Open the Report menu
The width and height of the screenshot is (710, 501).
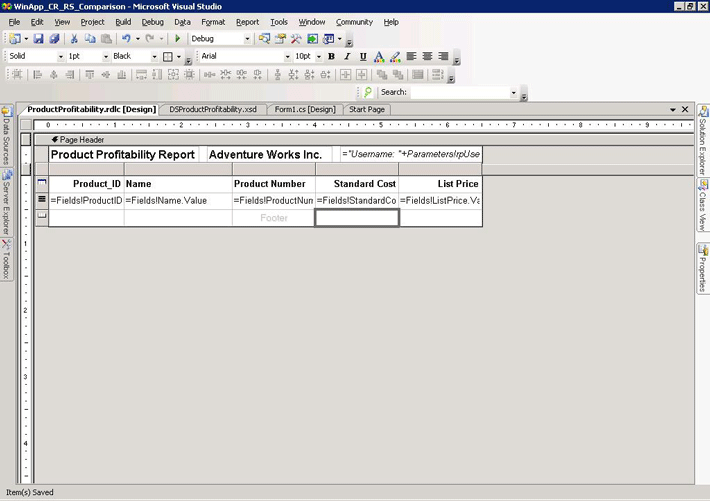[247, 21]
